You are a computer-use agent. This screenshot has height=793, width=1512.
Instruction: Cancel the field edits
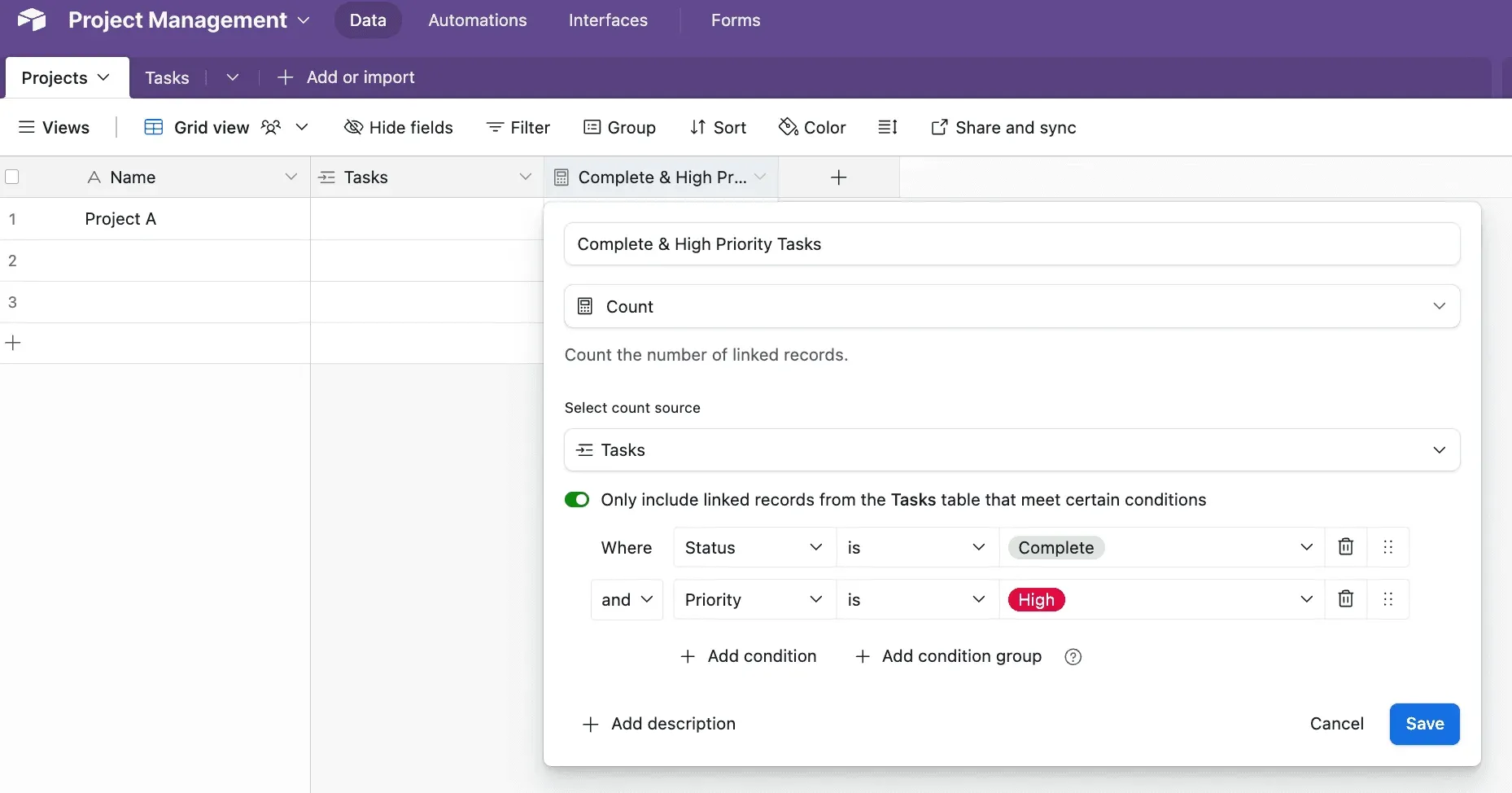click(x=1336, y=724)
